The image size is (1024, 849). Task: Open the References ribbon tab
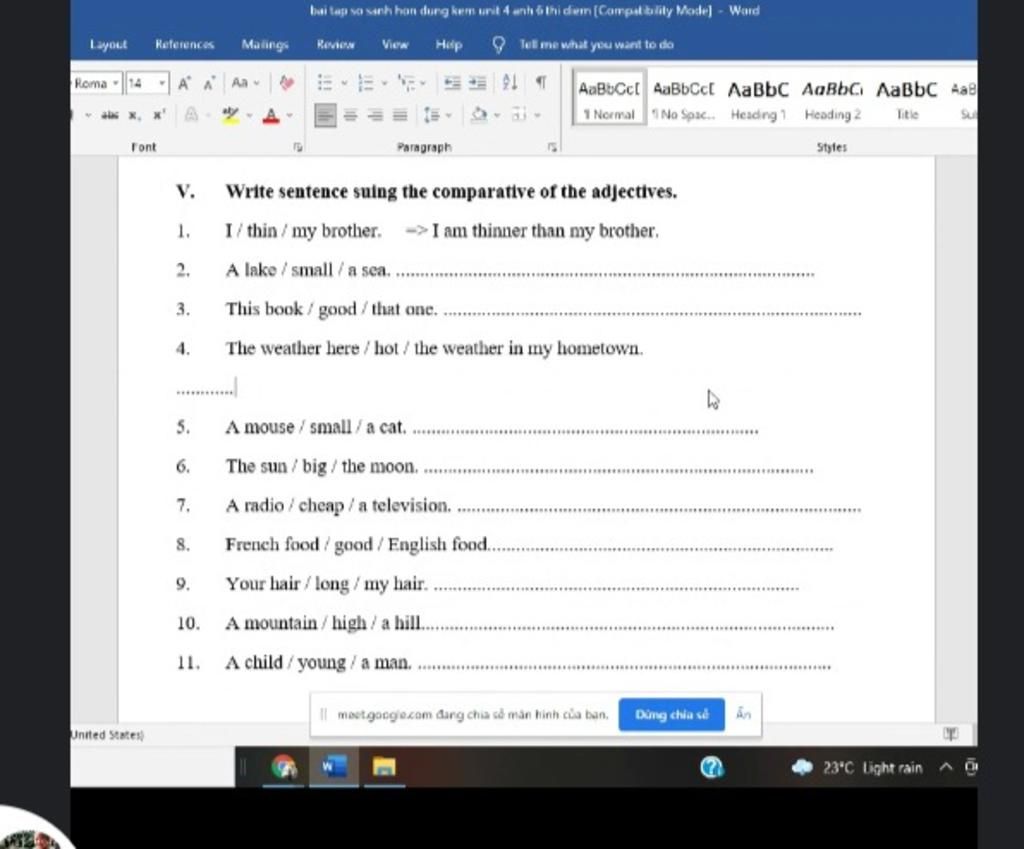point(185,44)
